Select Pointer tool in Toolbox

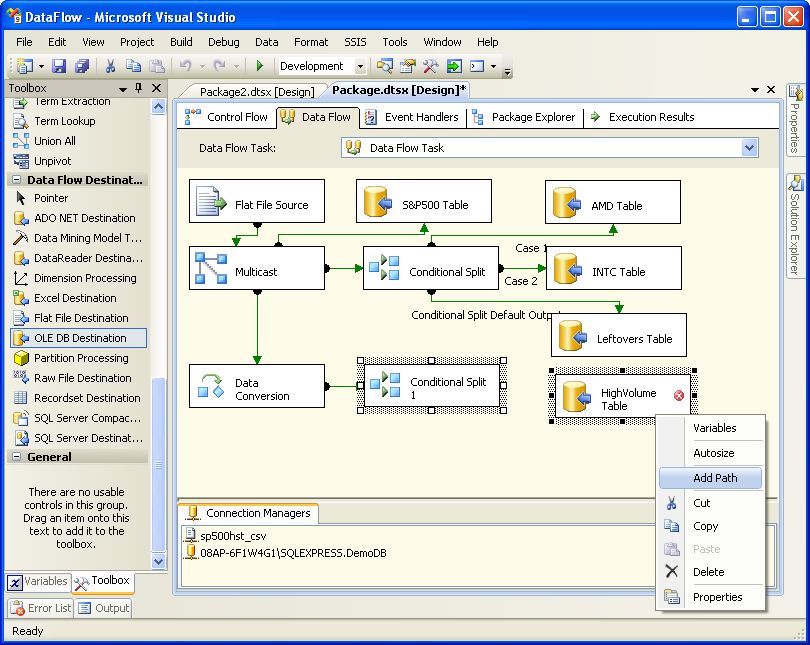point(41,198)
